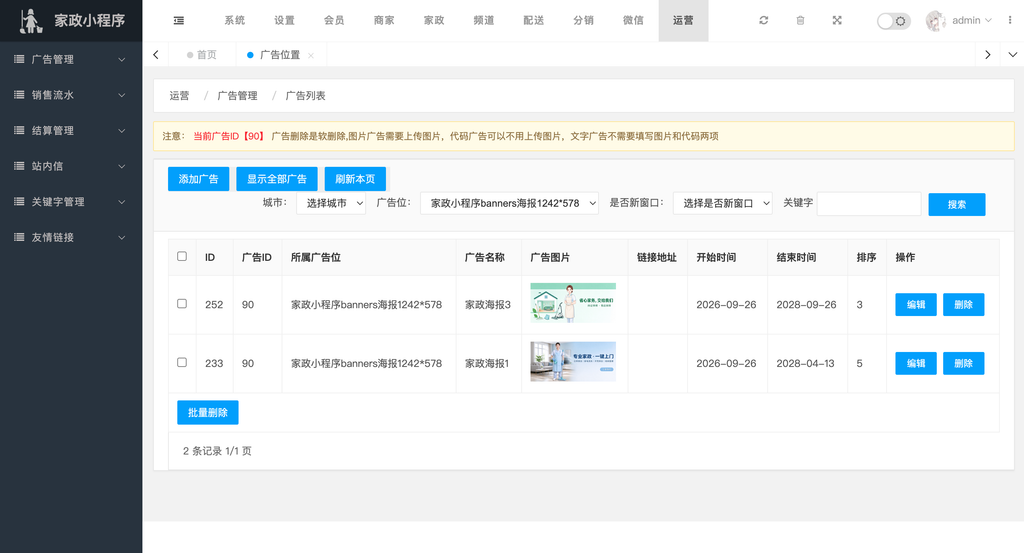Open the 频道 top menu
Viewport: 1024px width, 553px height.
click(x=484, y=21)
